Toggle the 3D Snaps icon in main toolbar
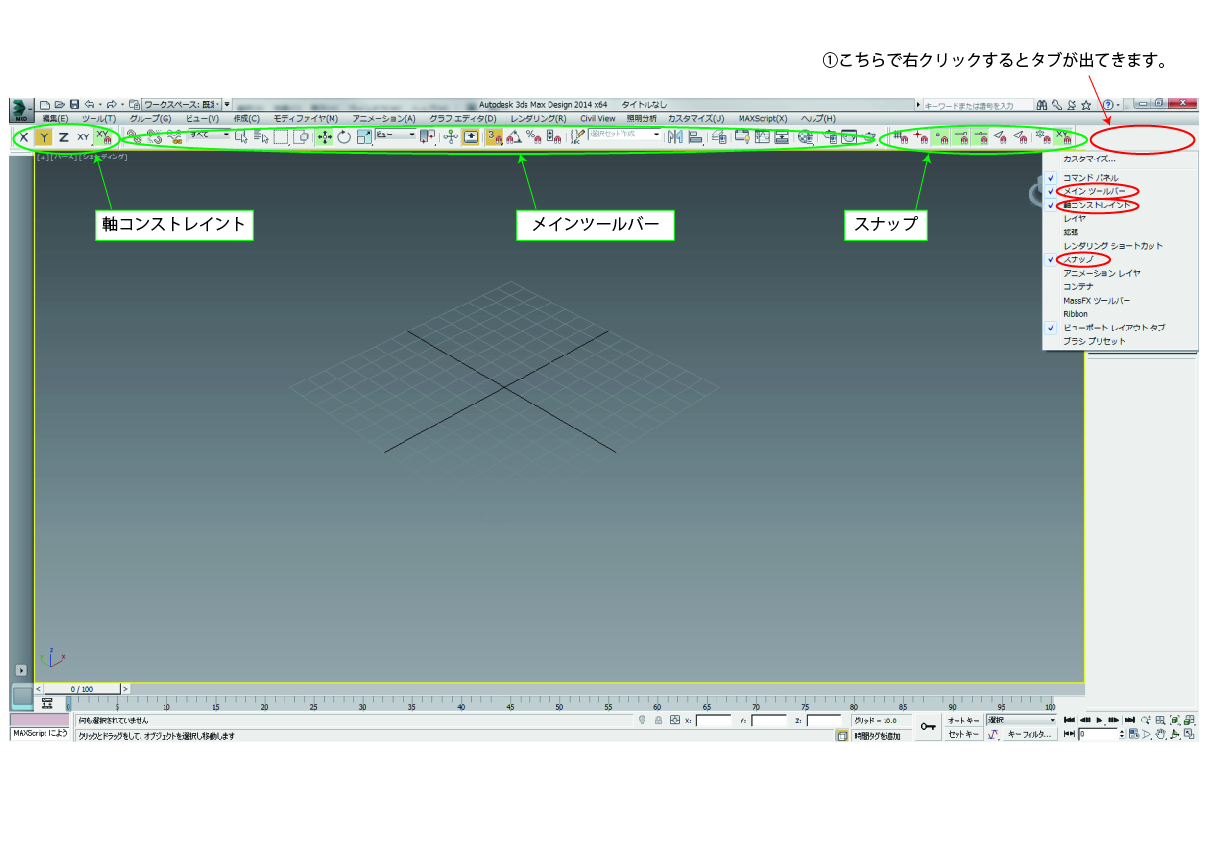The height and width of the screenshot is (860, 1209). 495,137
